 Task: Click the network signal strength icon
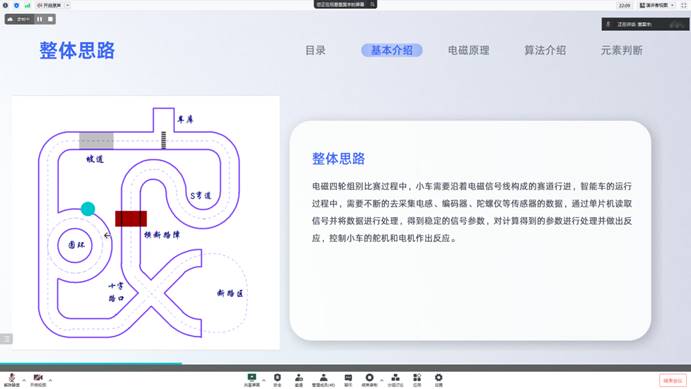click(27, 5)
